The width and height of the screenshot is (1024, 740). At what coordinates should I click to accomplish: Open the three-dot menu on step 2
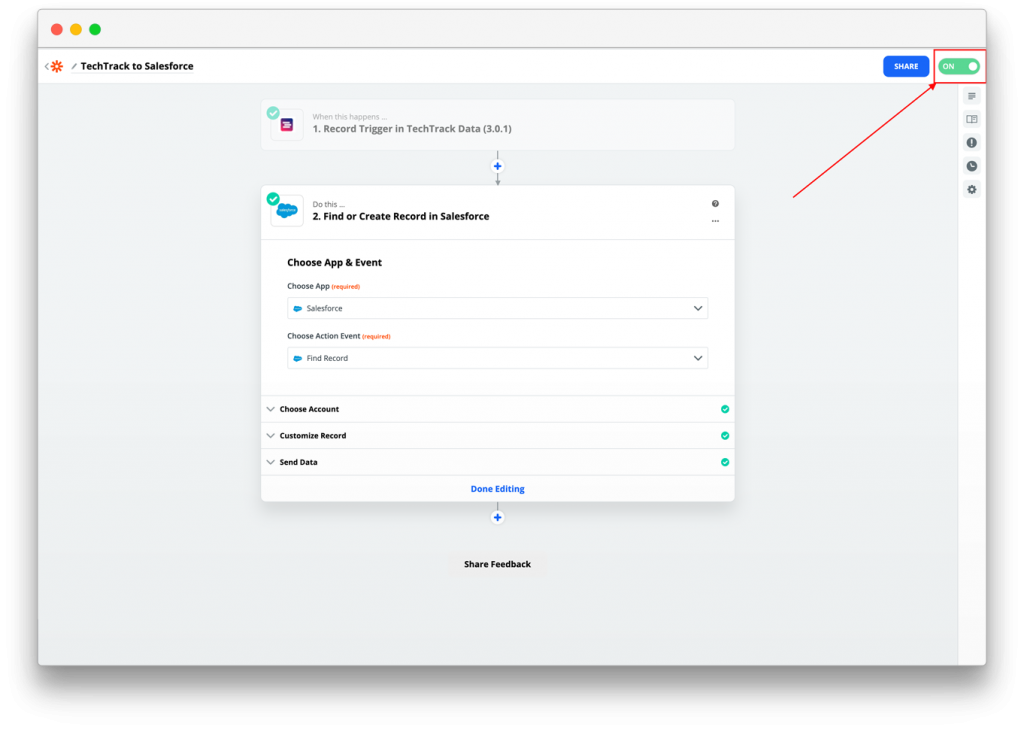point(715,221)
